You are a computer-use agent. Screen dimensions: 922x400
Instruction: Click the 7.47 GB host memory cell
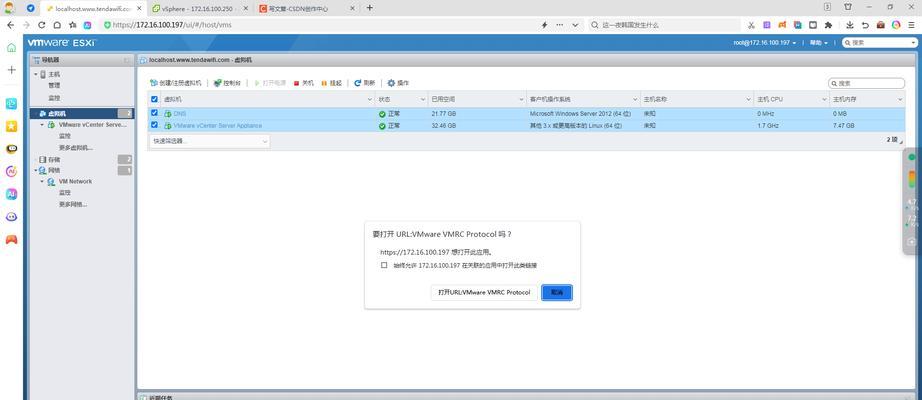tap(843, 125)
